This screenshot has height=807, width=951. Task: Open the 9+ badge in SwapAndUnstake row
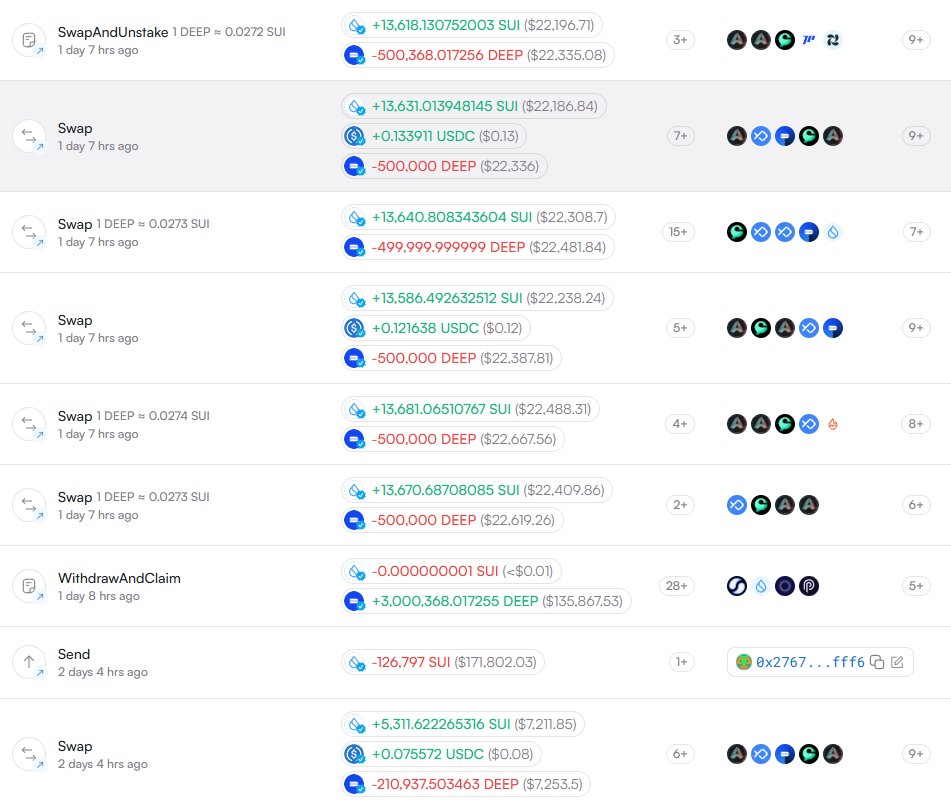tap(916, 40)
